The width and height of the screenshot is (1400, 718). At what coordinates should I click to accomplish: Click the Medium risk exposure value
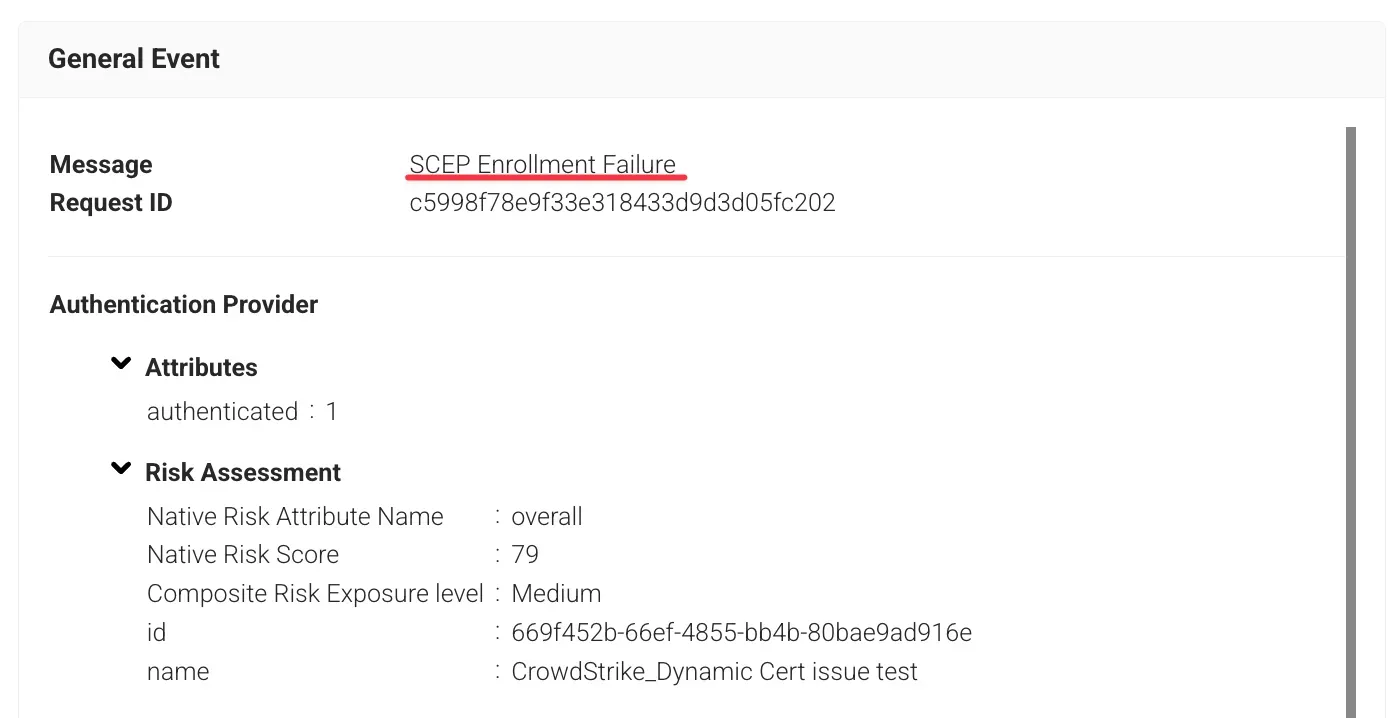coord(556,594)
